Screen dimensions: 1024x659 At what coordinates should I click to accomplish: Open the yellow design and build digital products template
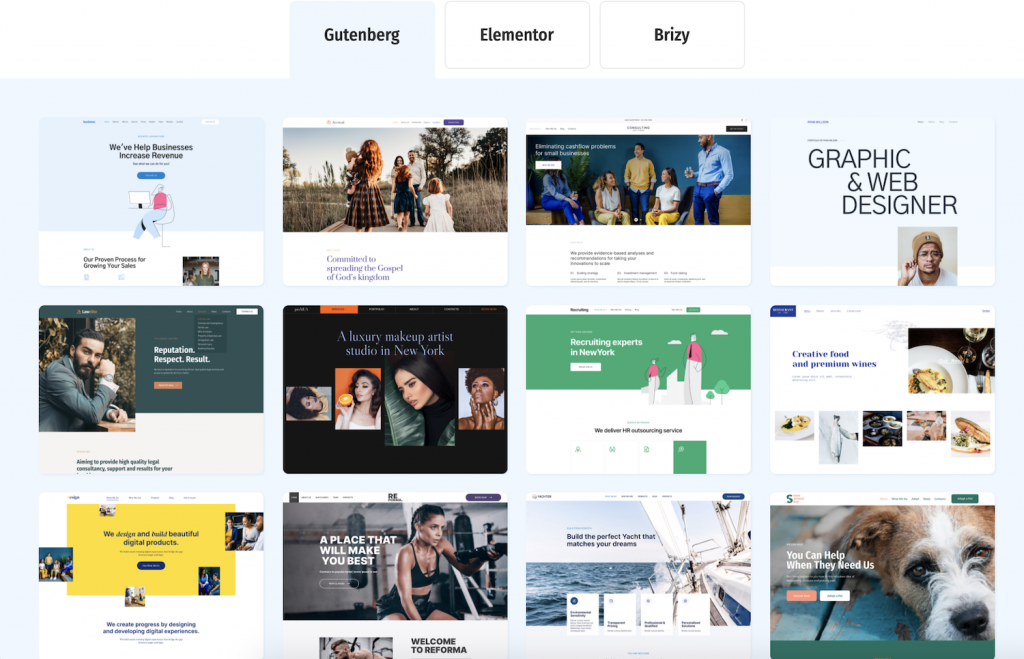[x=151, y=575]
